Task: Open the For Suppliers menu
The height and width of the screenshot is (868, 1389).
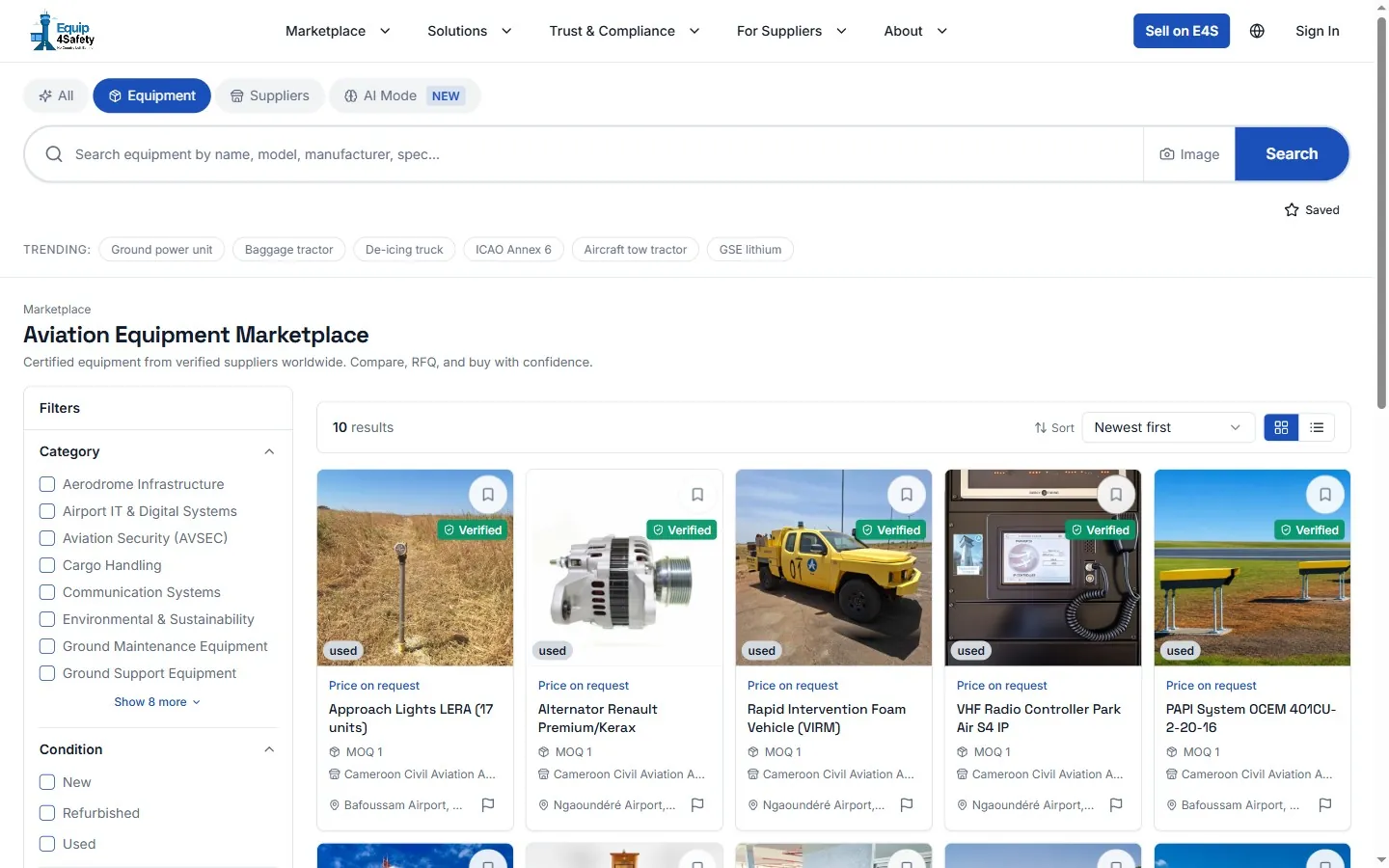Action: point(792,31)
